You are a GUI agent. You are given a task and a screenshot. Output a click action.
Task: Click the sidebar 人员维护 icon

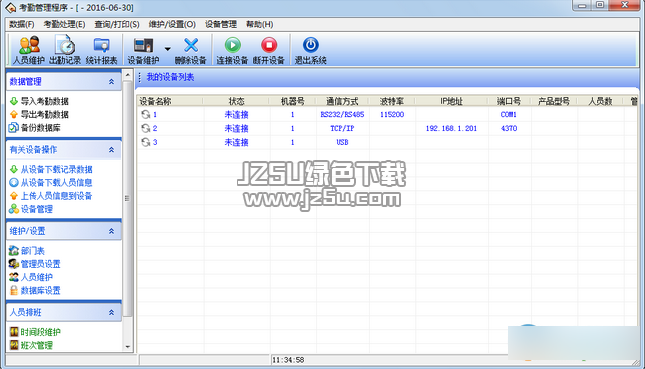pos(14,277)
